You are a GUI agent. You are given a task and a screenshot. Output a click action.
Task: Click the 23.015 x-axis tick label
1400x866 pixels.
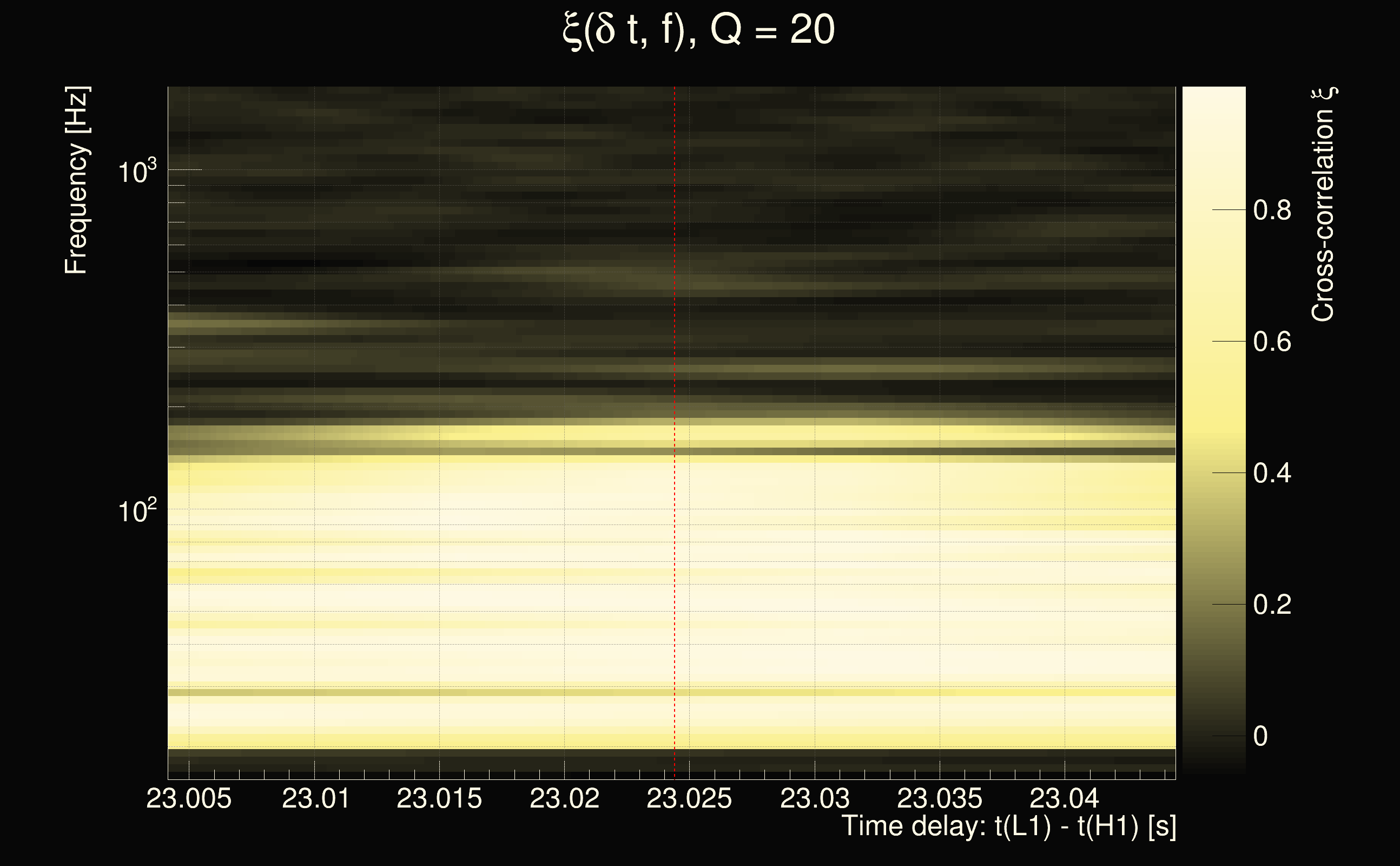click(x=439, y=798)
